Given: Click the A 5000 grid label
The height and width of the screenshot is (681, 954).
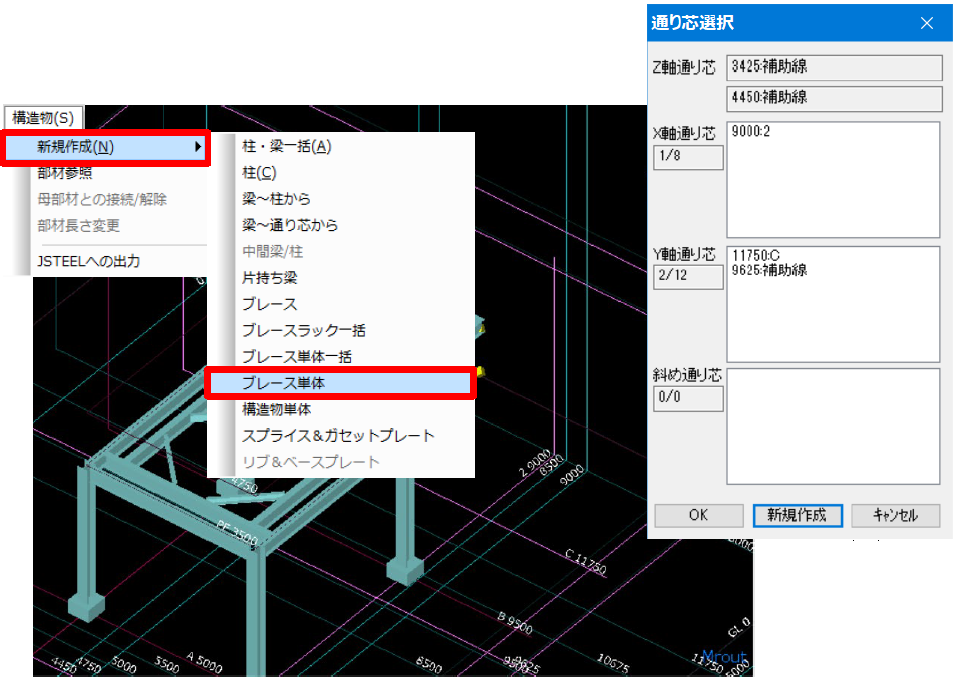Looking at the screenshot, I should 204,662.
